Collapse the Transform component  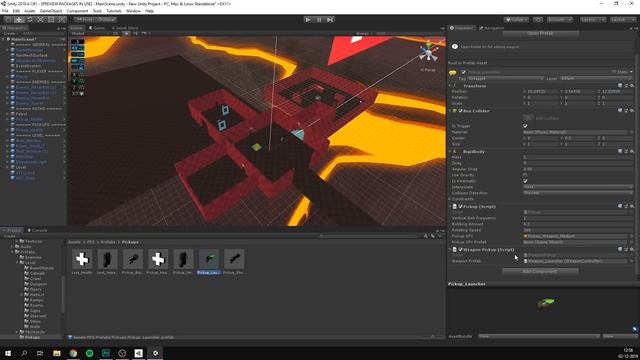click(451, 86)
